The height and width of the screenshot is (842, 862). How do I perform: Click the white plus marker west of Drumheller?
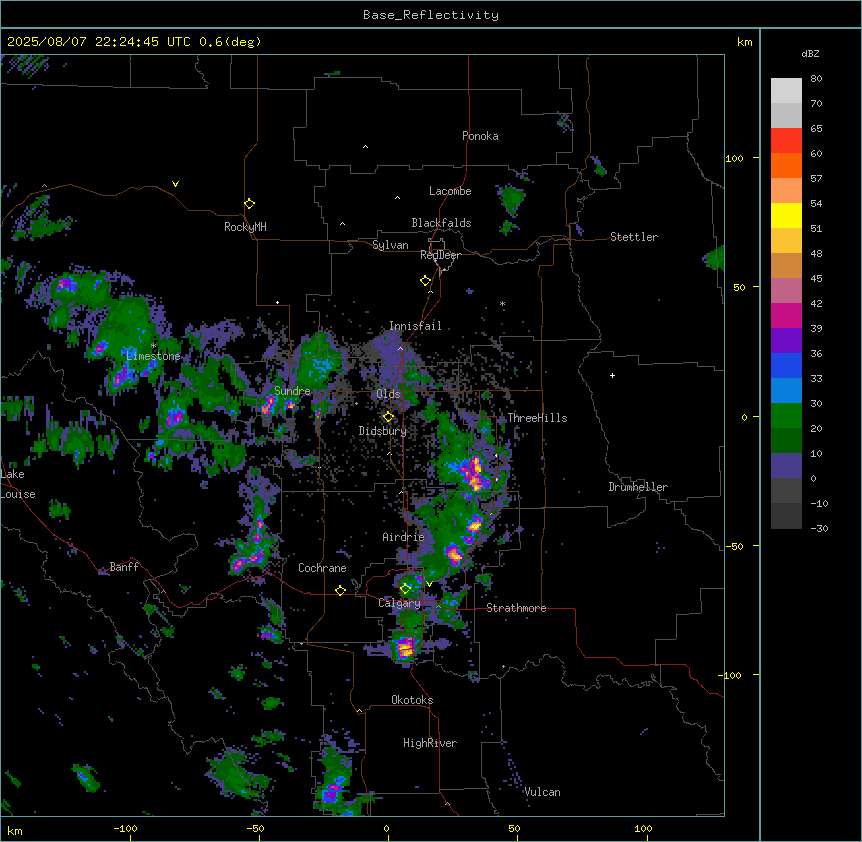(x=612, y=375)
